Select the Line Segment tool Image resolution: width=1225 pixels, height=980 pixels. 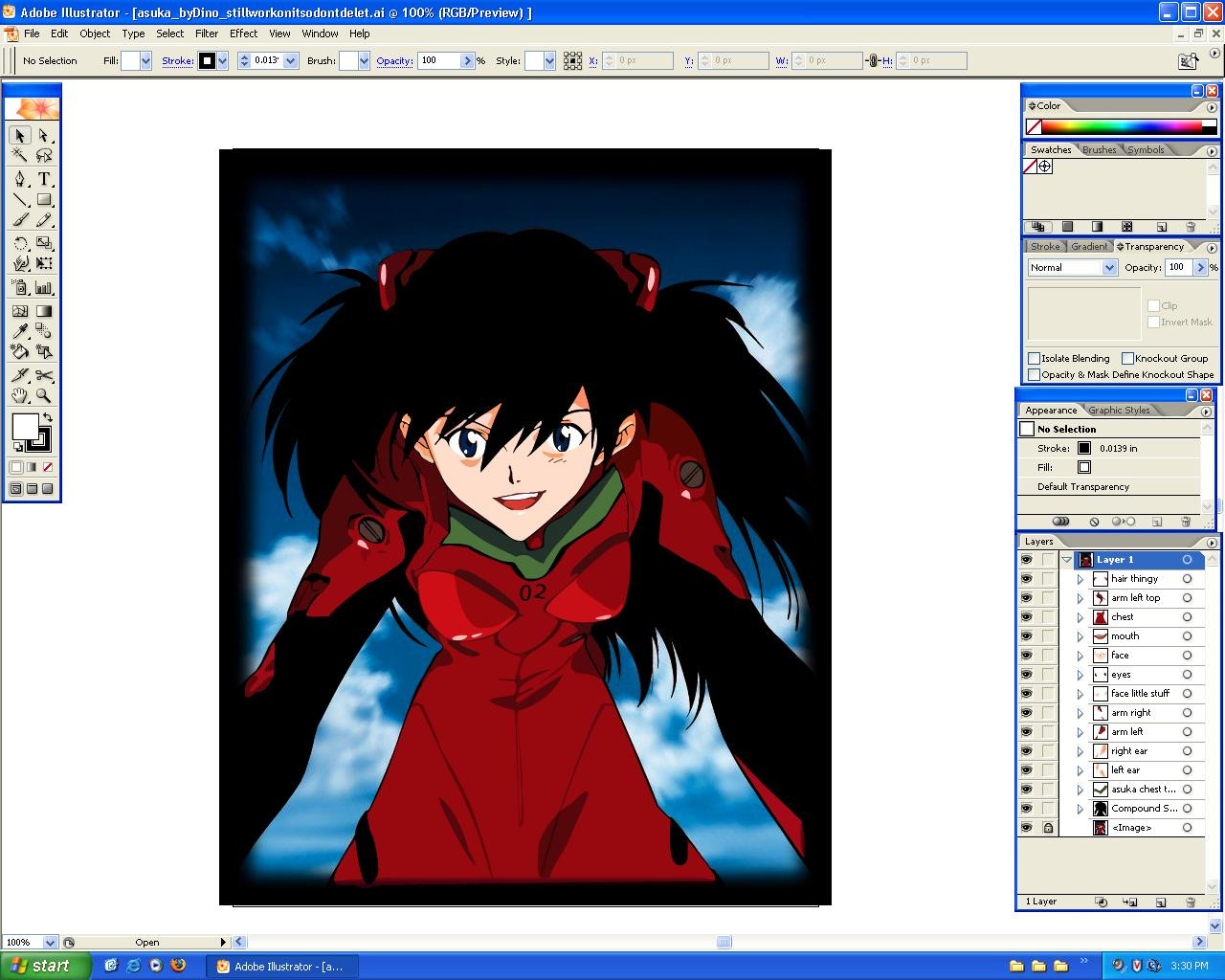click(20, 200)
